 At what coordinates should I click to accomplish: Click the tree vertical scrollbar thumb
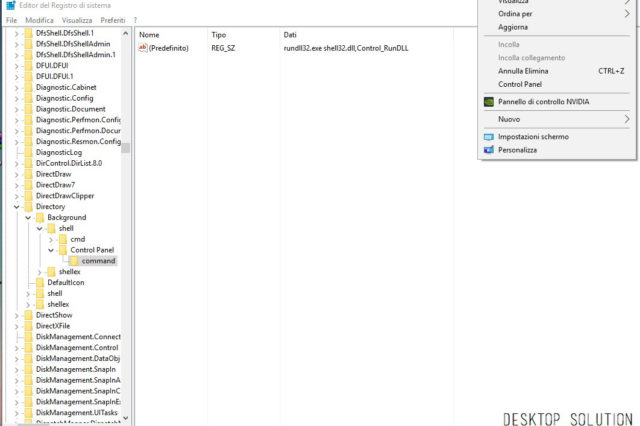pyautogui.click(x=125, y=148)
